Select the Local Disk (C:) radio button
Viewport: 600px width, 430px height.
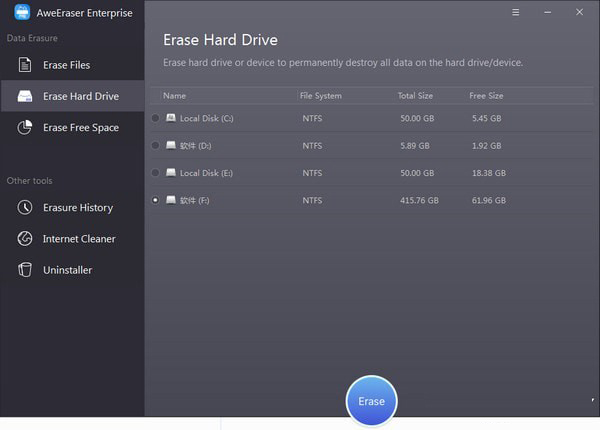click(x=155, y=118)
